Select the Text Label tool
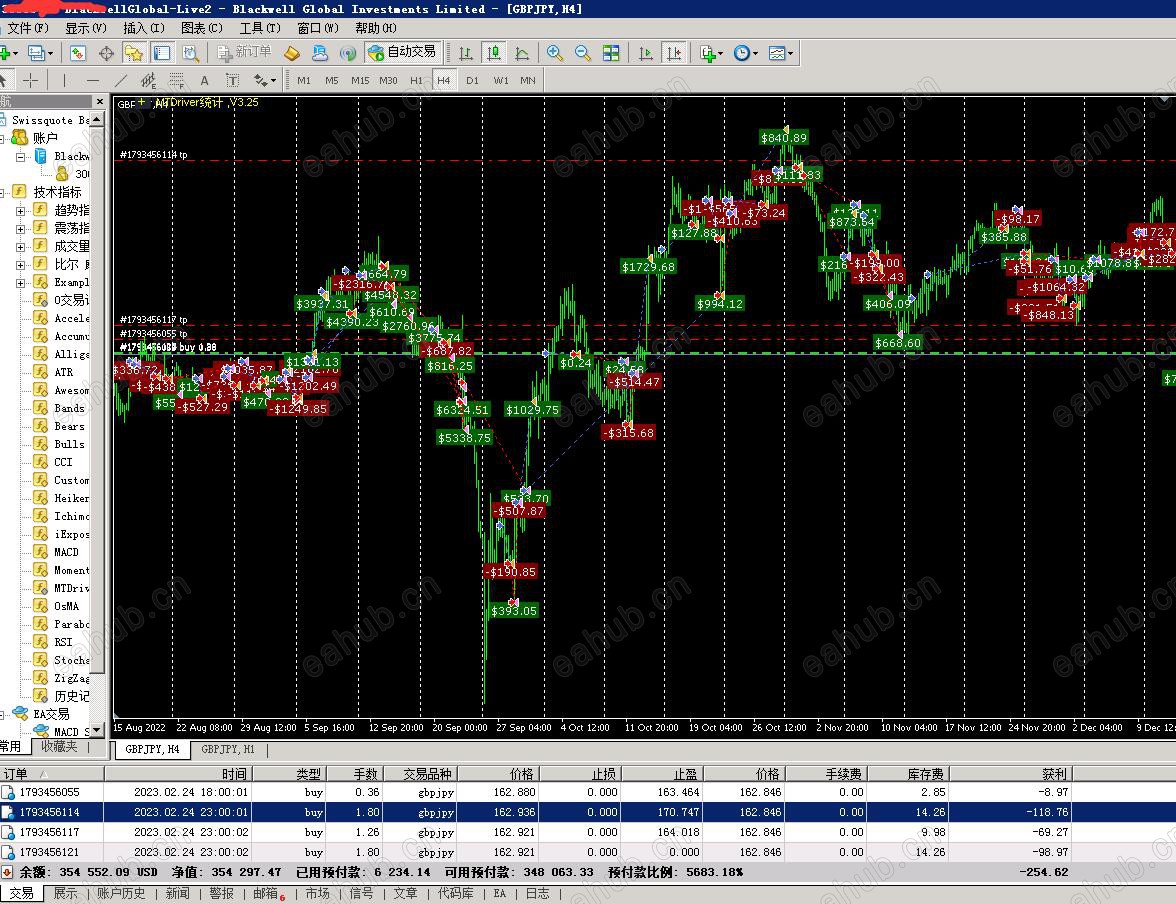 point(232,80)
